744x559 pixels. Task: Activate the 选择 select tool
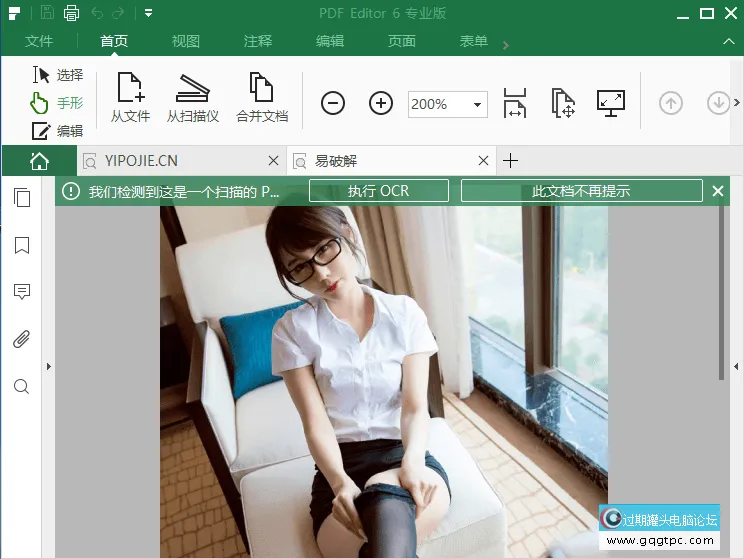(x=58, y=75)
